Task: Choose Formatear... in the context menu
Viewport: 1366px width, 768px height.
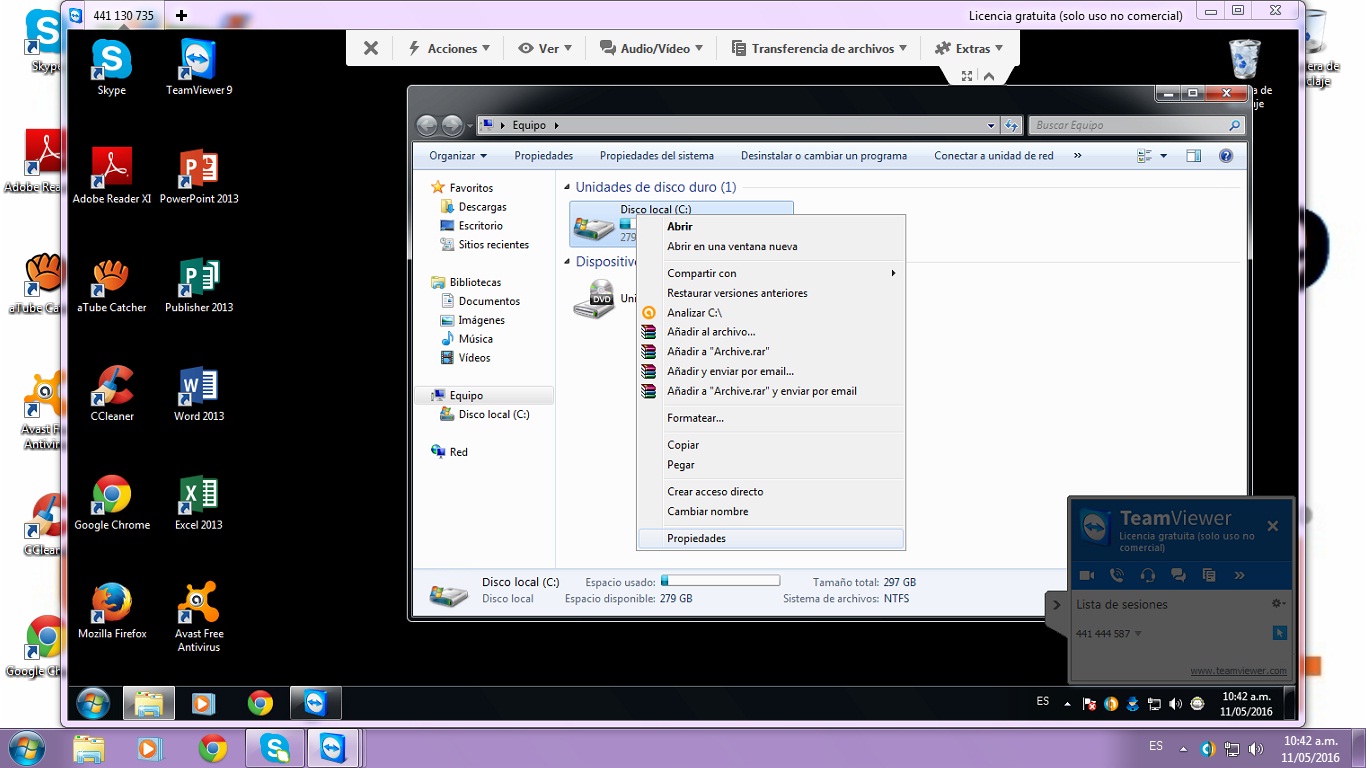Action: click(770, 418)
